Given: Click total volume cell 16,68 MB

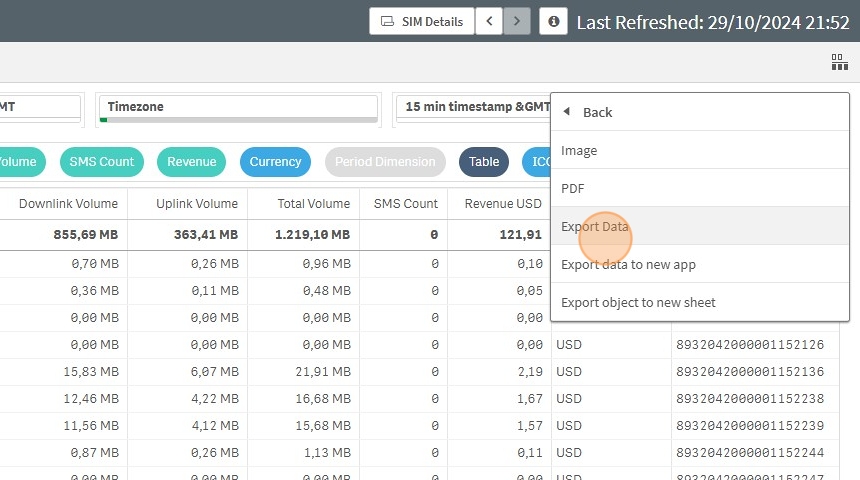Looking at the screenshot, I should (323, 398).
